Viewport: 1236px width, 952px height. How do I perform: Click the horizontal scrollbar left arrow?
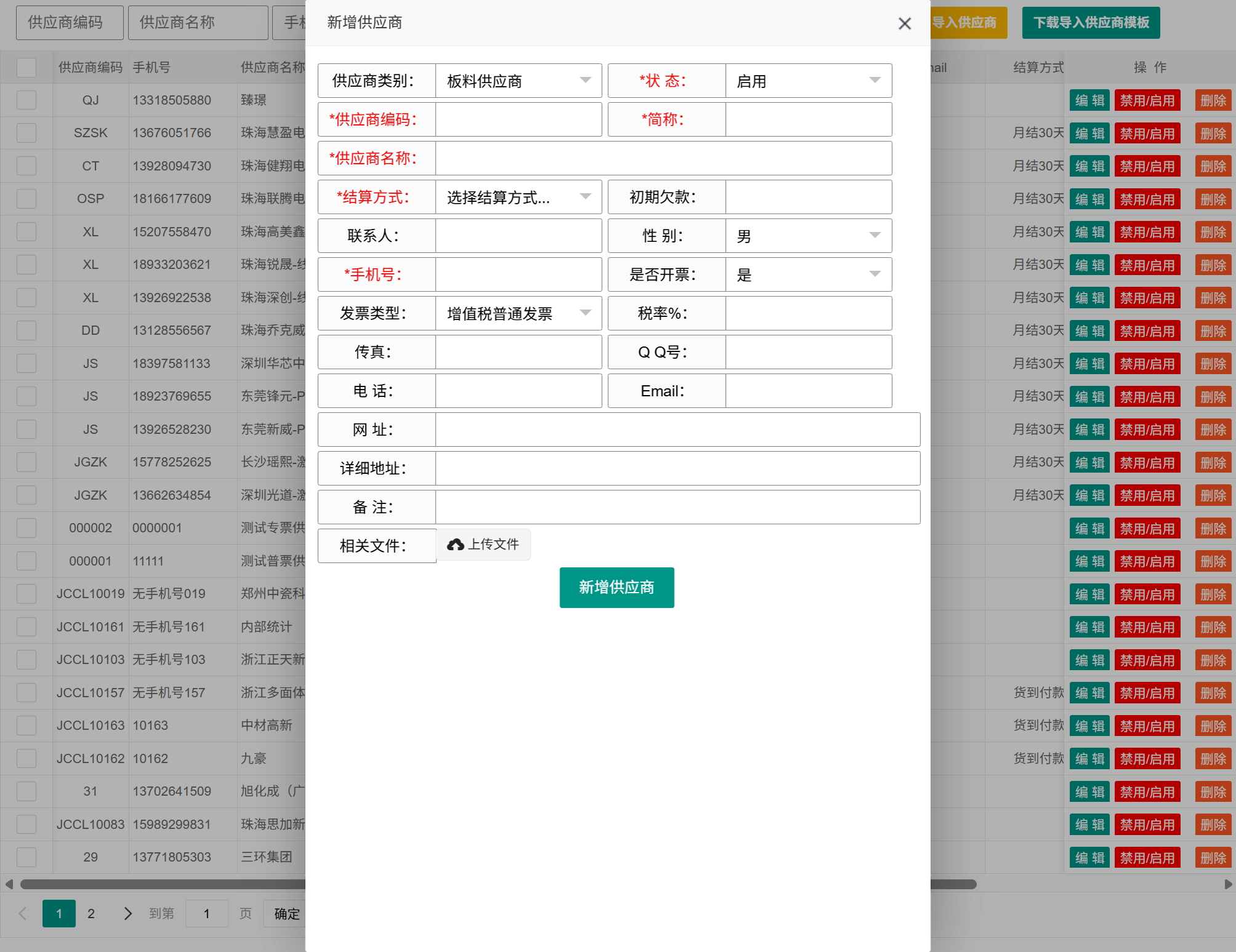tap(9, 884)
